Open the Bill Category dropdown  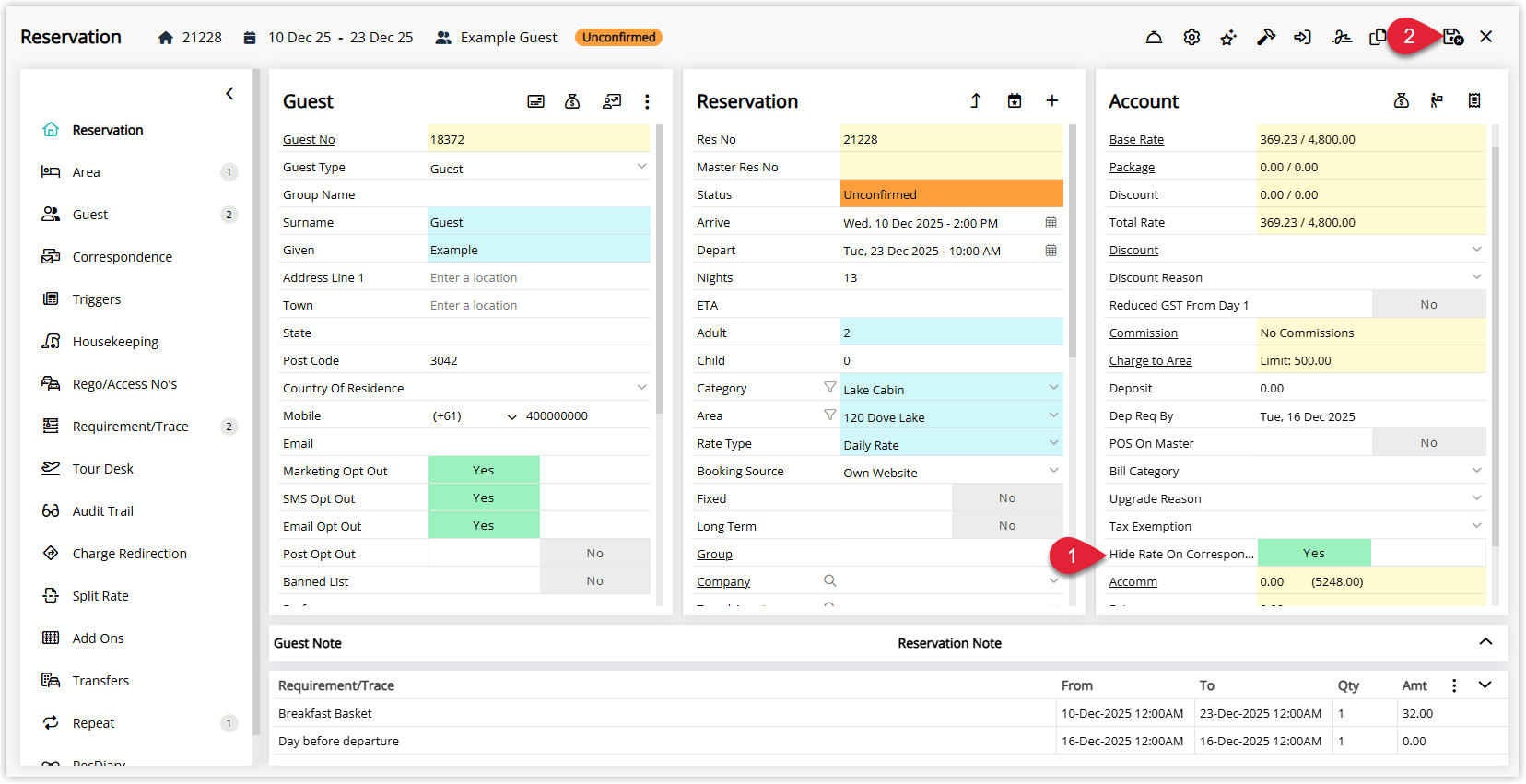pos(1476,471)
